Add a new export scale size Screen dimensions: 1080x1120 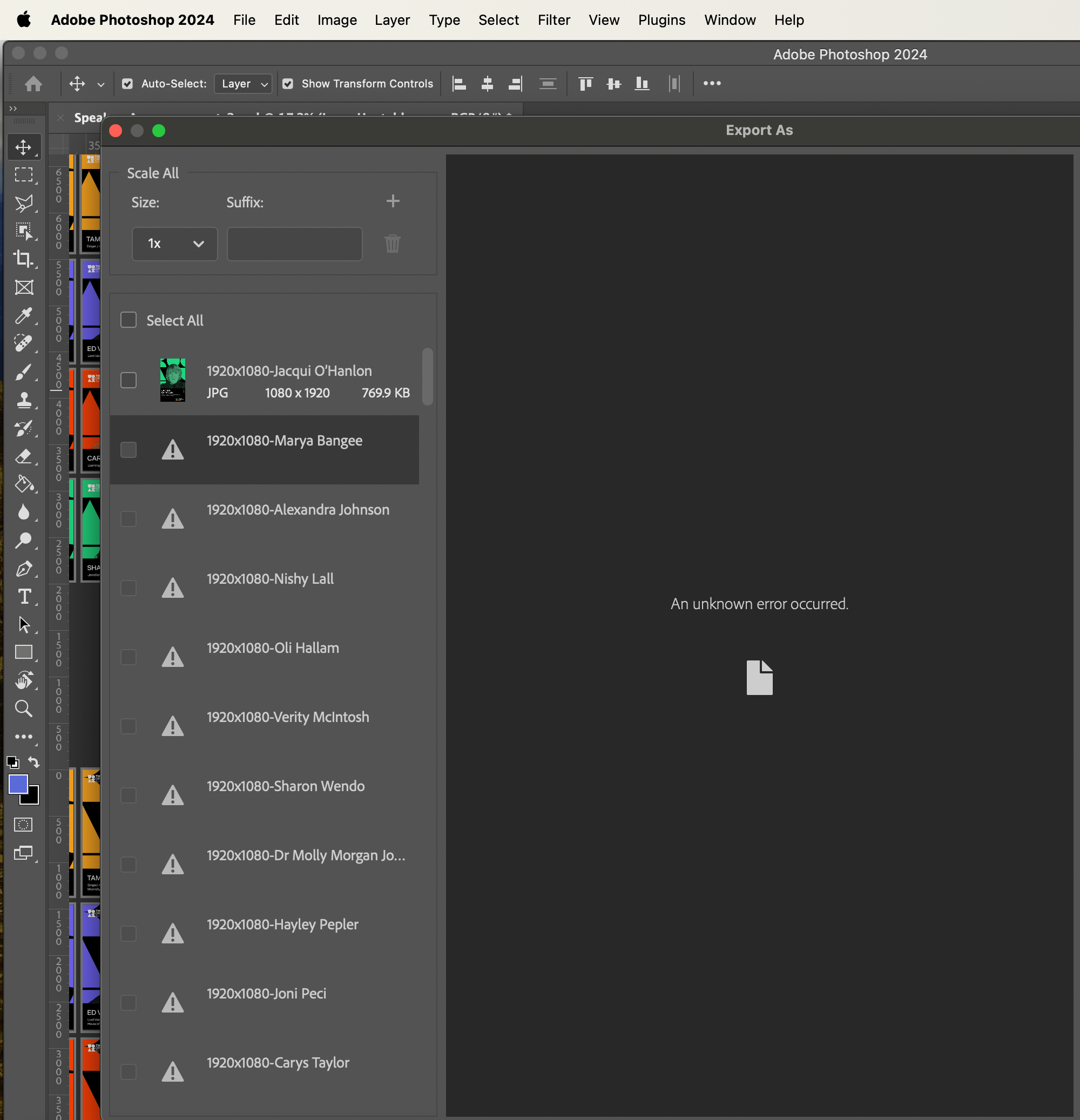click(x=393, y=201)
